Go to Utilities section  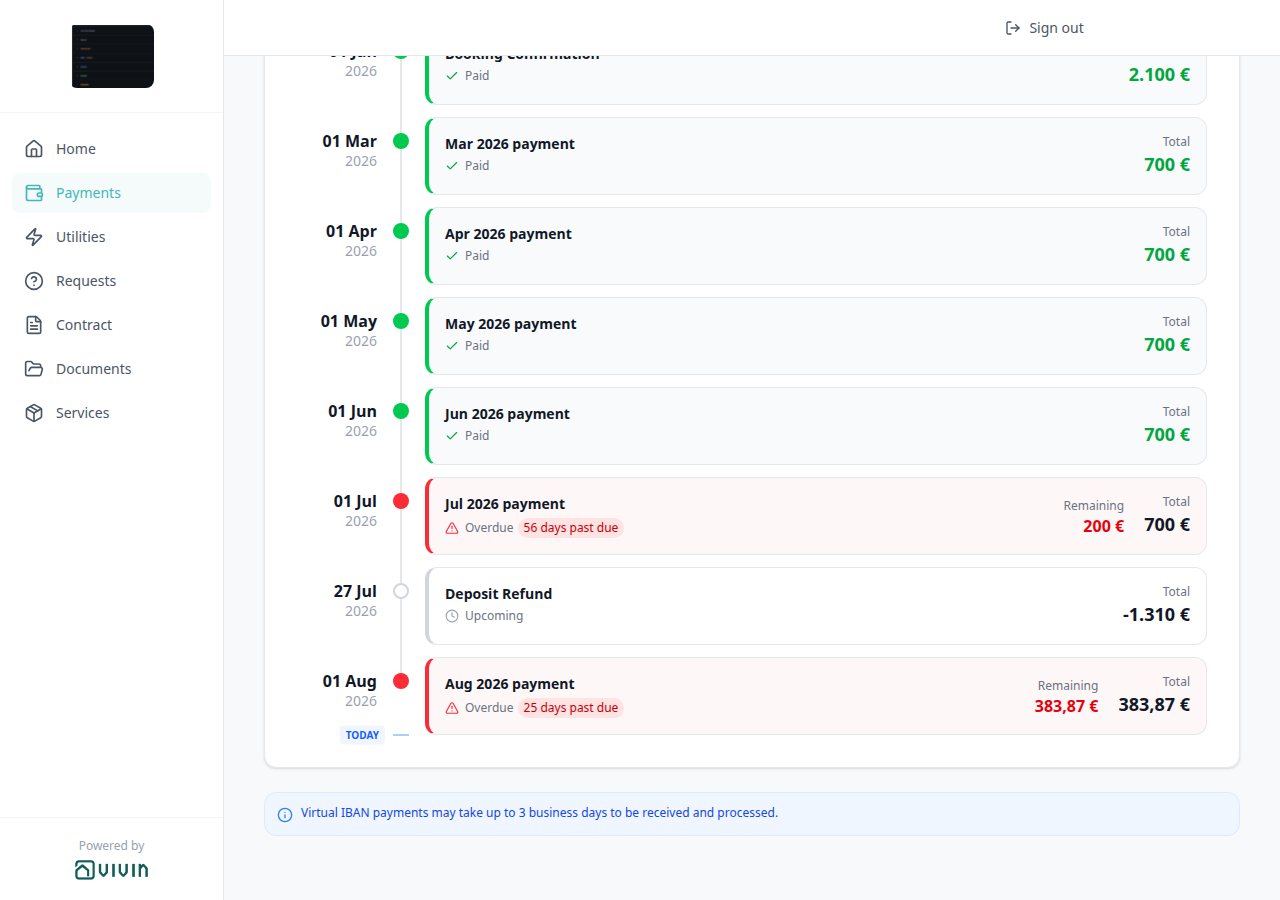click(111, 237)
